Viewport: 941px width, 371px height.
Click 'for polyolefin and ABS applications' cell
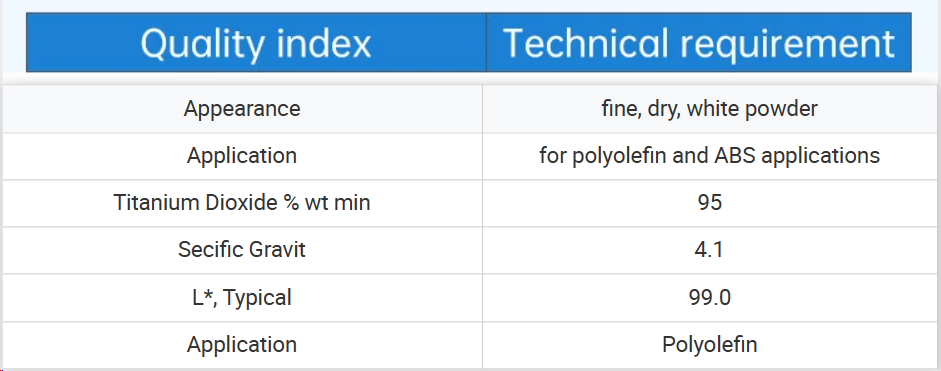pos(710,155)
